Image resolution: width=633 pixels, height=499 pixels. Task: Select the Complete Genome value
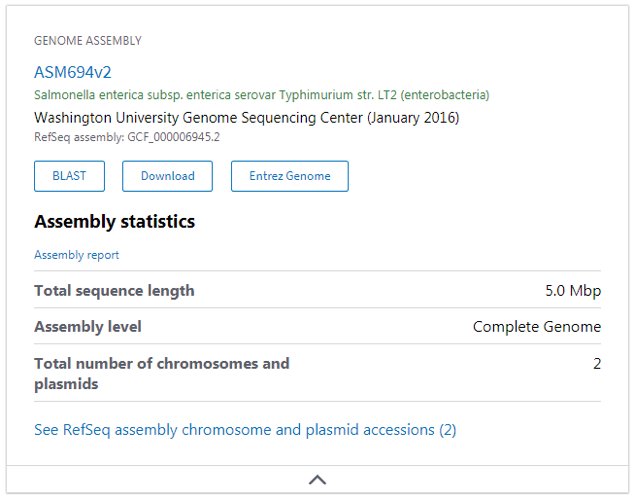point(537,327)
